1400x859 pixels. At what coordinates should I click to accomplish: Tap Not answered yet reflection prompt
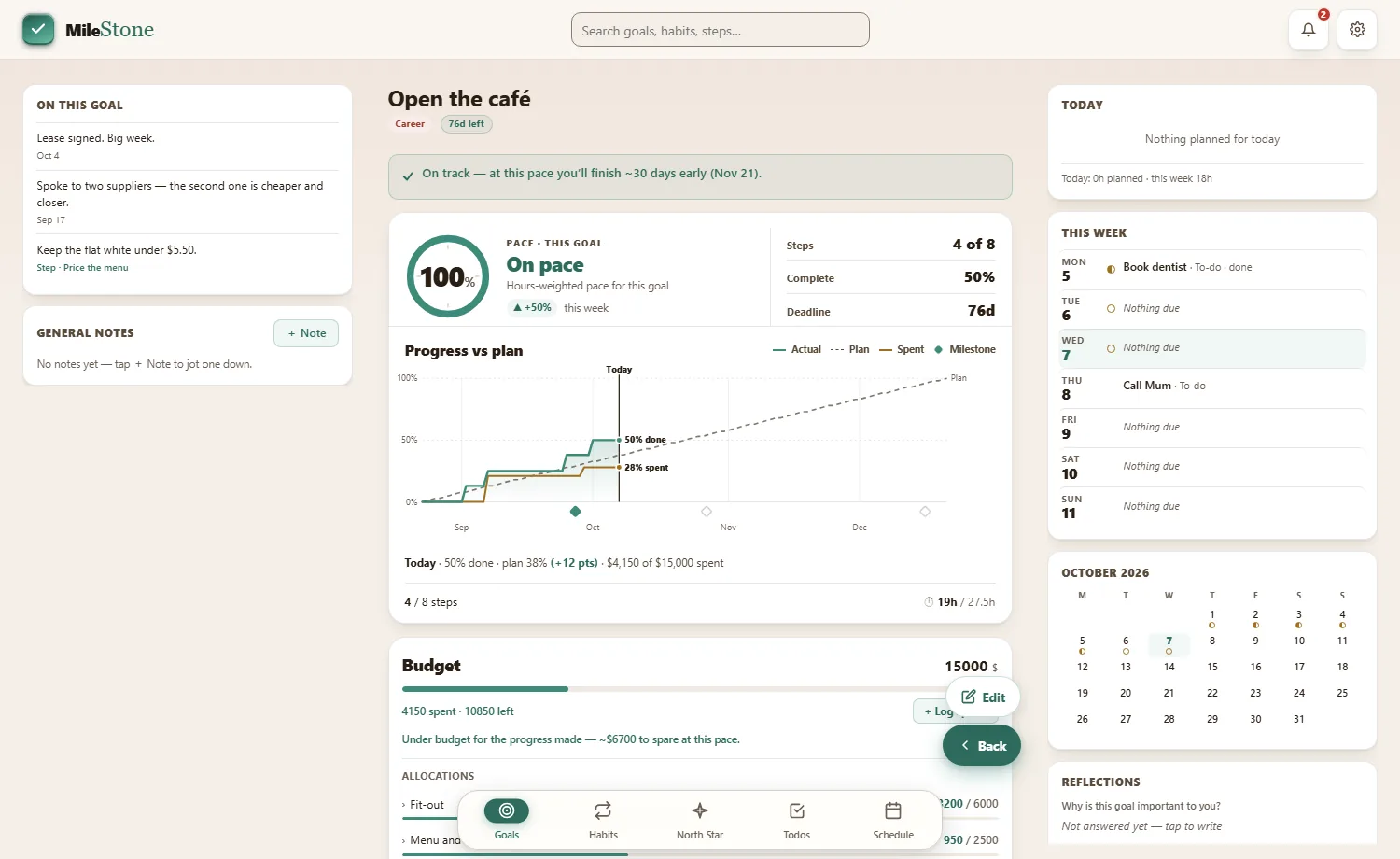coord(1141,826)
